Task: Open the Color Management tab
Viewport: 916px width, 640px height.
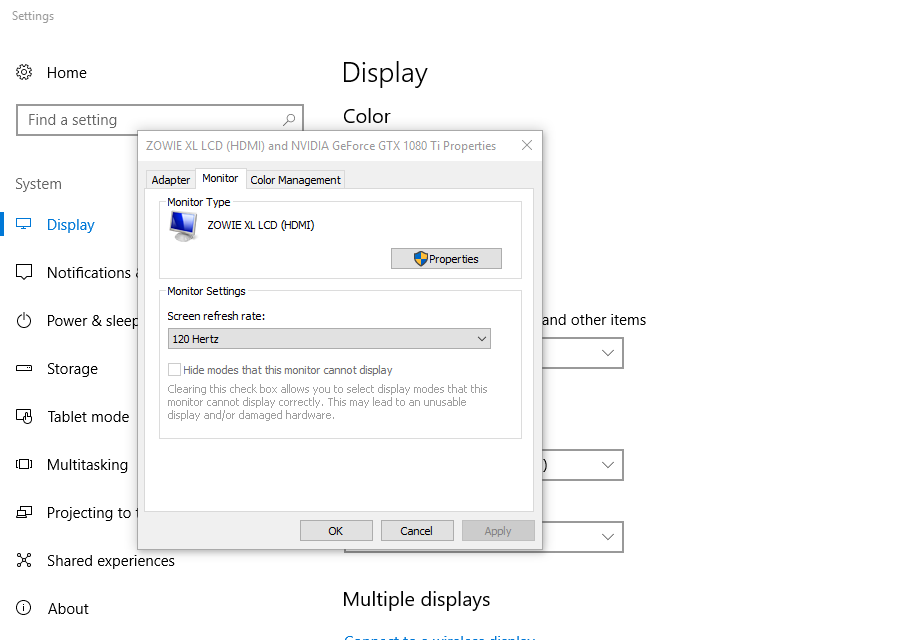Action: [296, 180]
